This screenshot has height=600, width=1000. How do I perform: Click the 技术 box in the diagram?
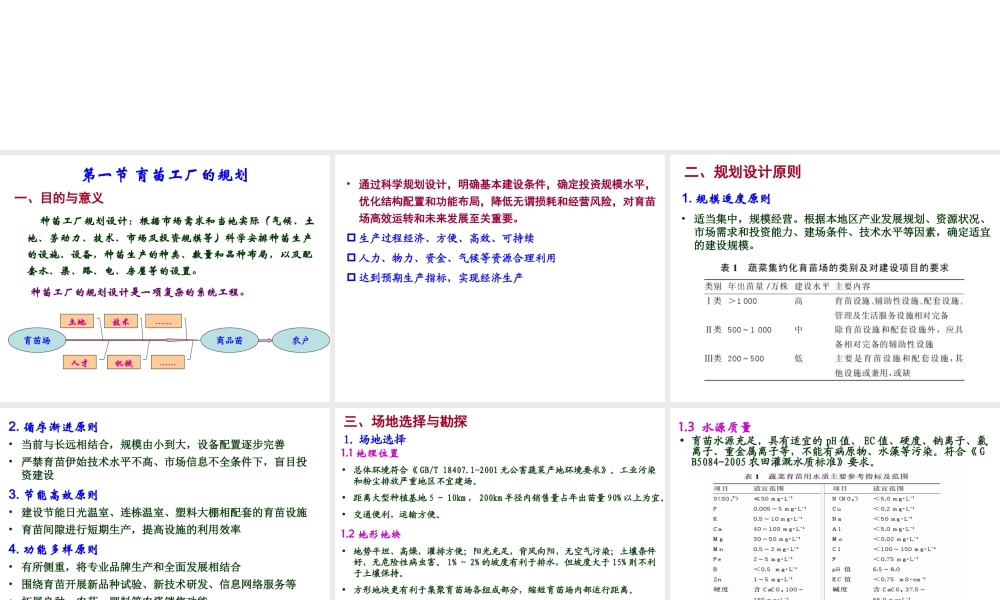click(x=121, y=321)
